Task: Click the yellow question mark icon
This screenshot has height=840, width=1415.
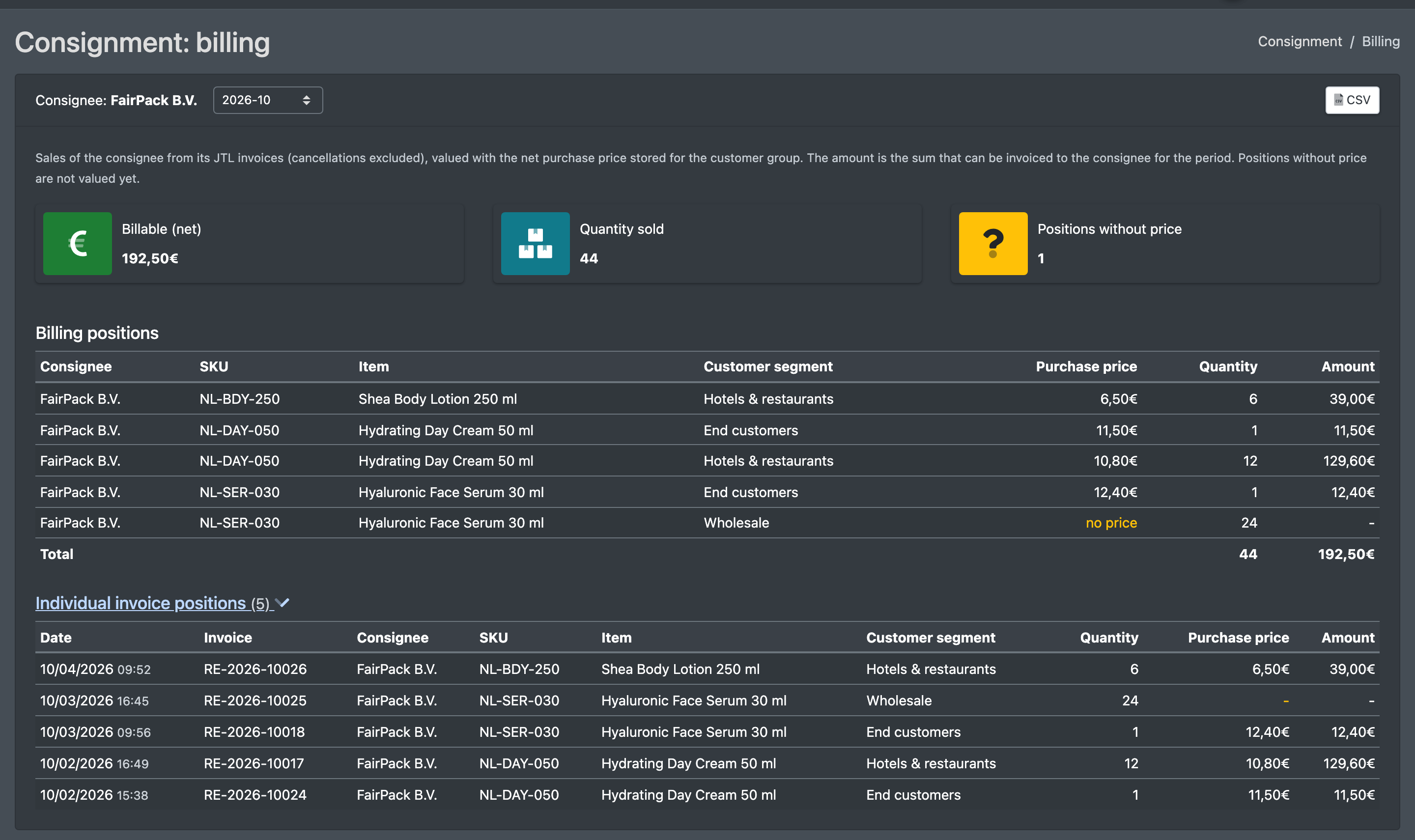Action: click(993, 243)
